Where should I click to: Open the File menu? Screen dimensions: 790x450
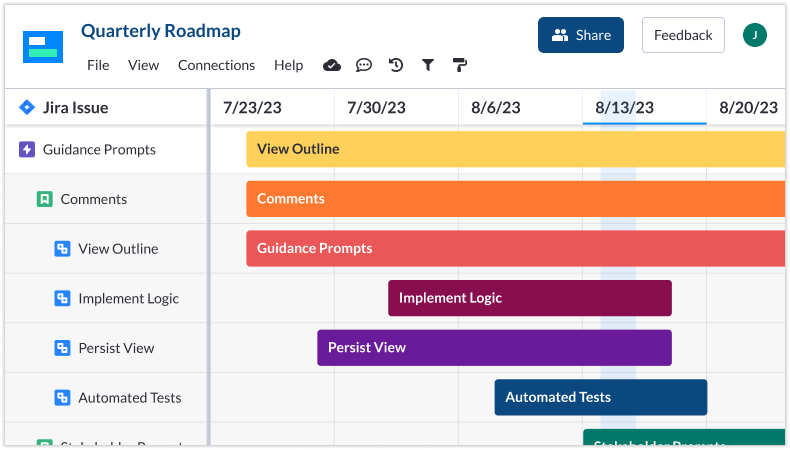coord(98,65)
